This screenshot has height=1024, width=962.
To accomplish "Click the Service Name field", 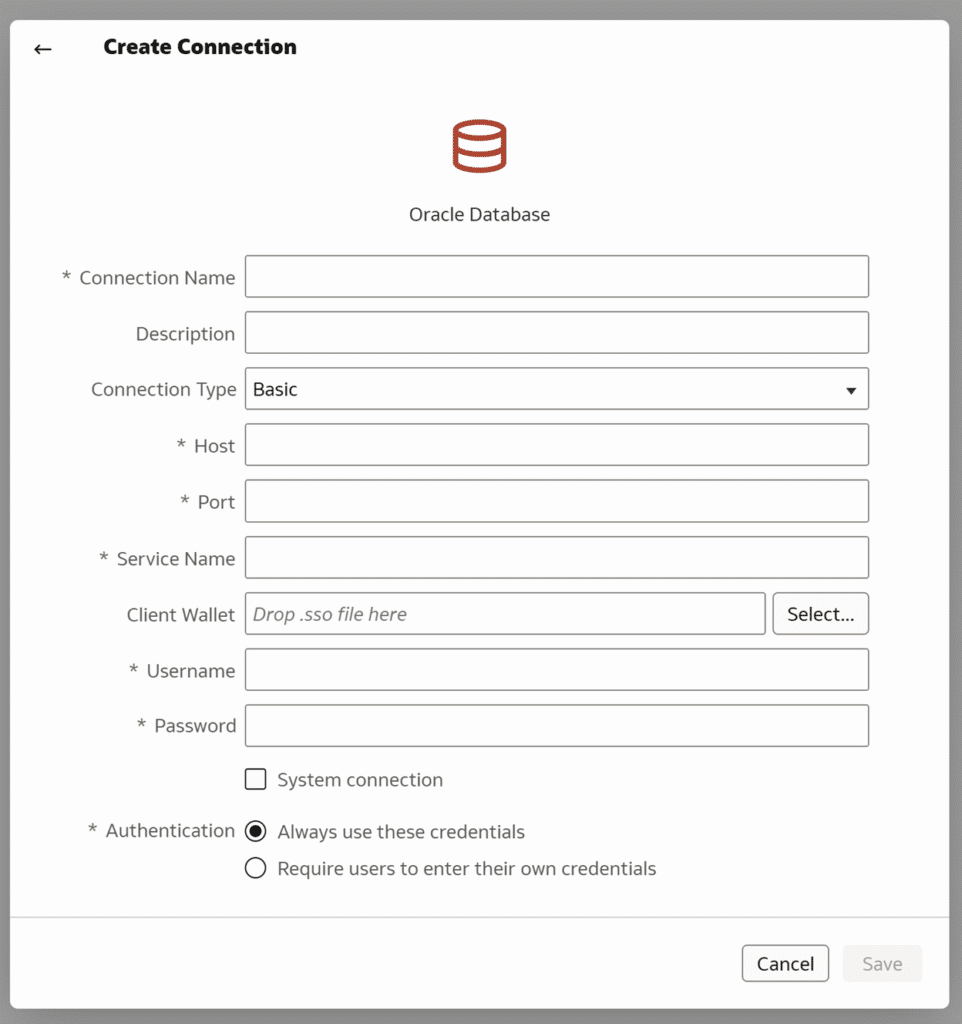I will (556, 558).
